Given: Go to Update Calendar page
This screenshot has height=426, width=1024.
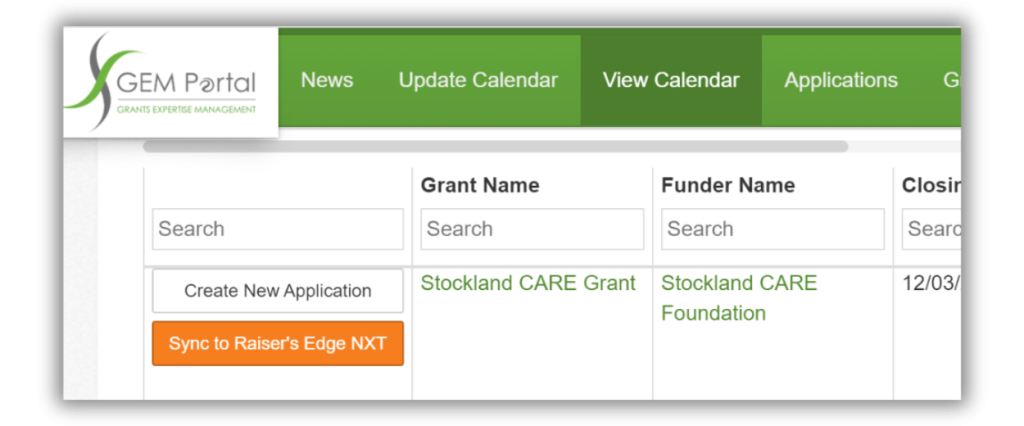Looking at the screenshot, I should click(478, 81).
